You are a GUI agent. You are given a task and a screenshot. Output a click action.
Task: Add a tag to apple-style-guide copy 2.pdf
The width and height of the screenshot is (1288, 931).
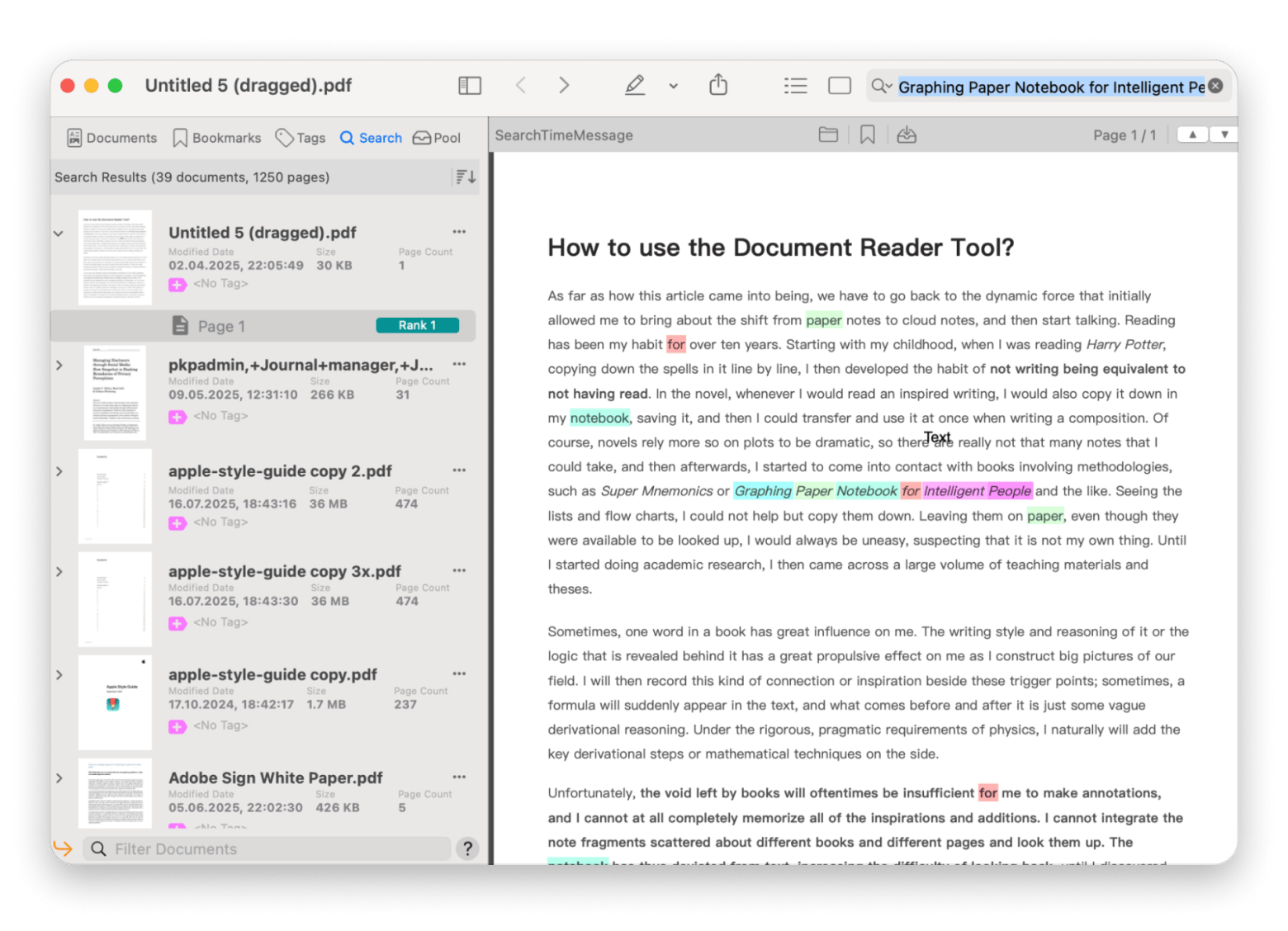click(178, 523)
